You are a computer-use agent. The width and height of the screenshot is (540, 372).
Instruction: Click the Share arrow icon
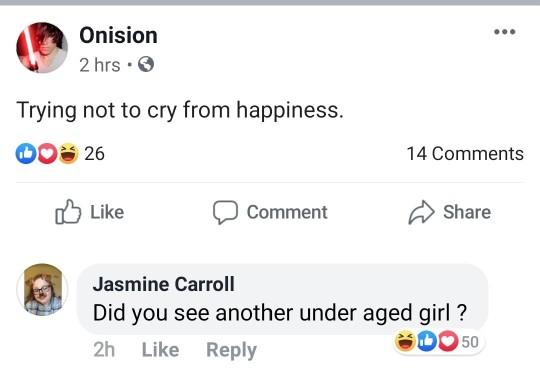pyautogui.click(x=422, y=212)
